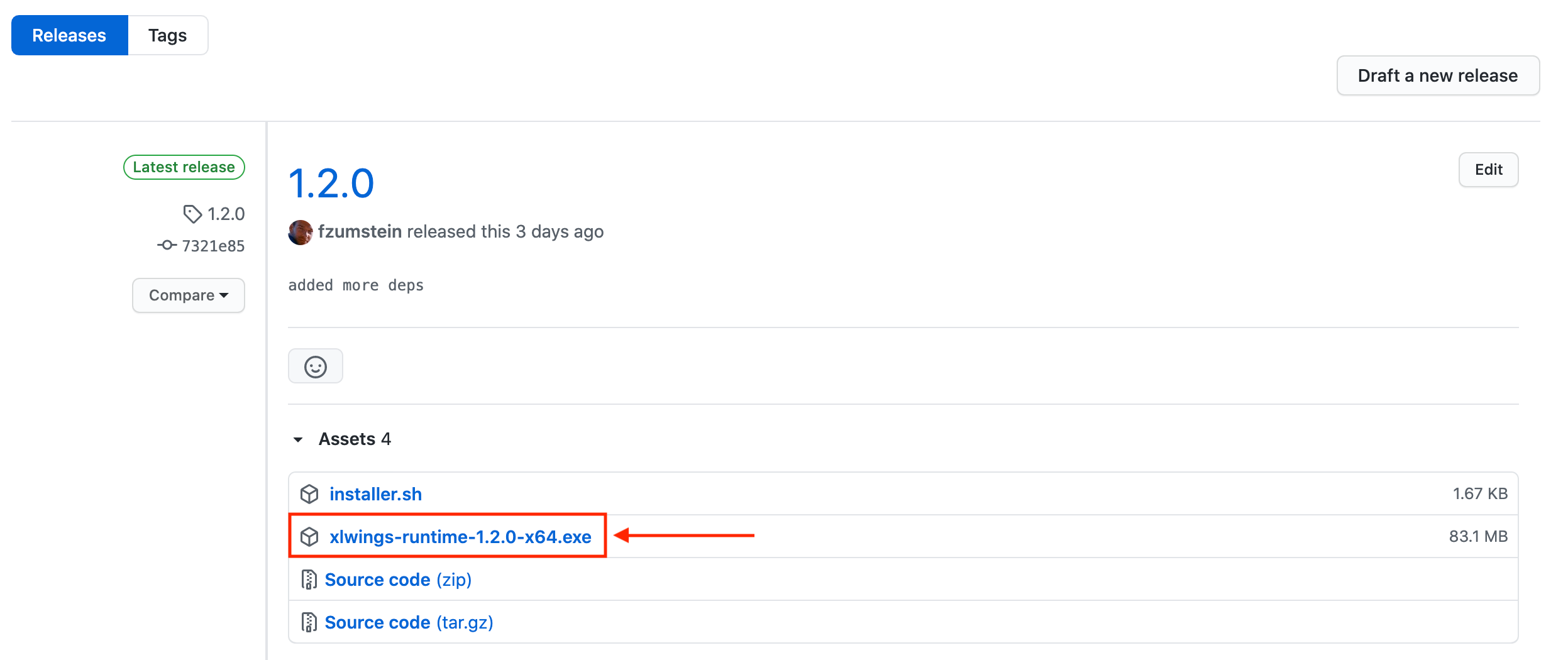Download the installer.sh asset
The width and height of the screenshot is (1568, 660).
[375, 494]
